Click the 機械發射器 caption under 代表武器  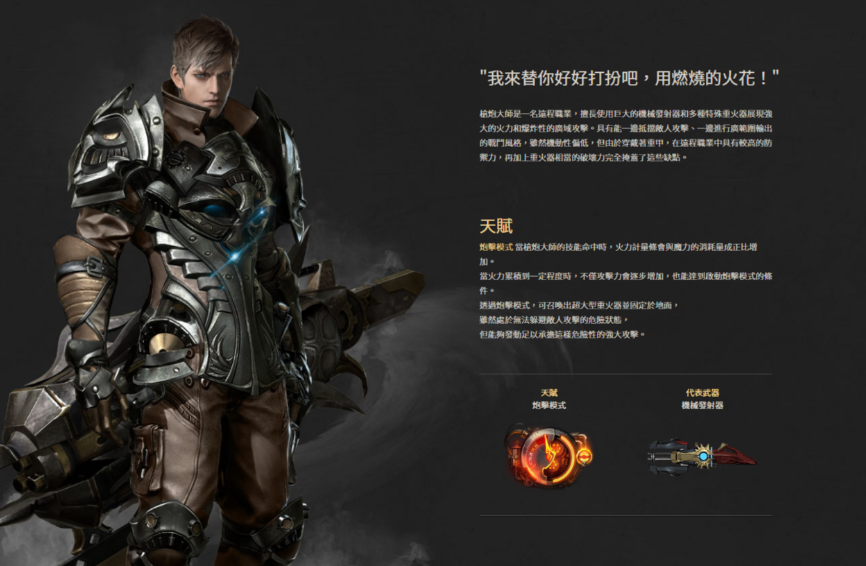[x=702, y=405]
